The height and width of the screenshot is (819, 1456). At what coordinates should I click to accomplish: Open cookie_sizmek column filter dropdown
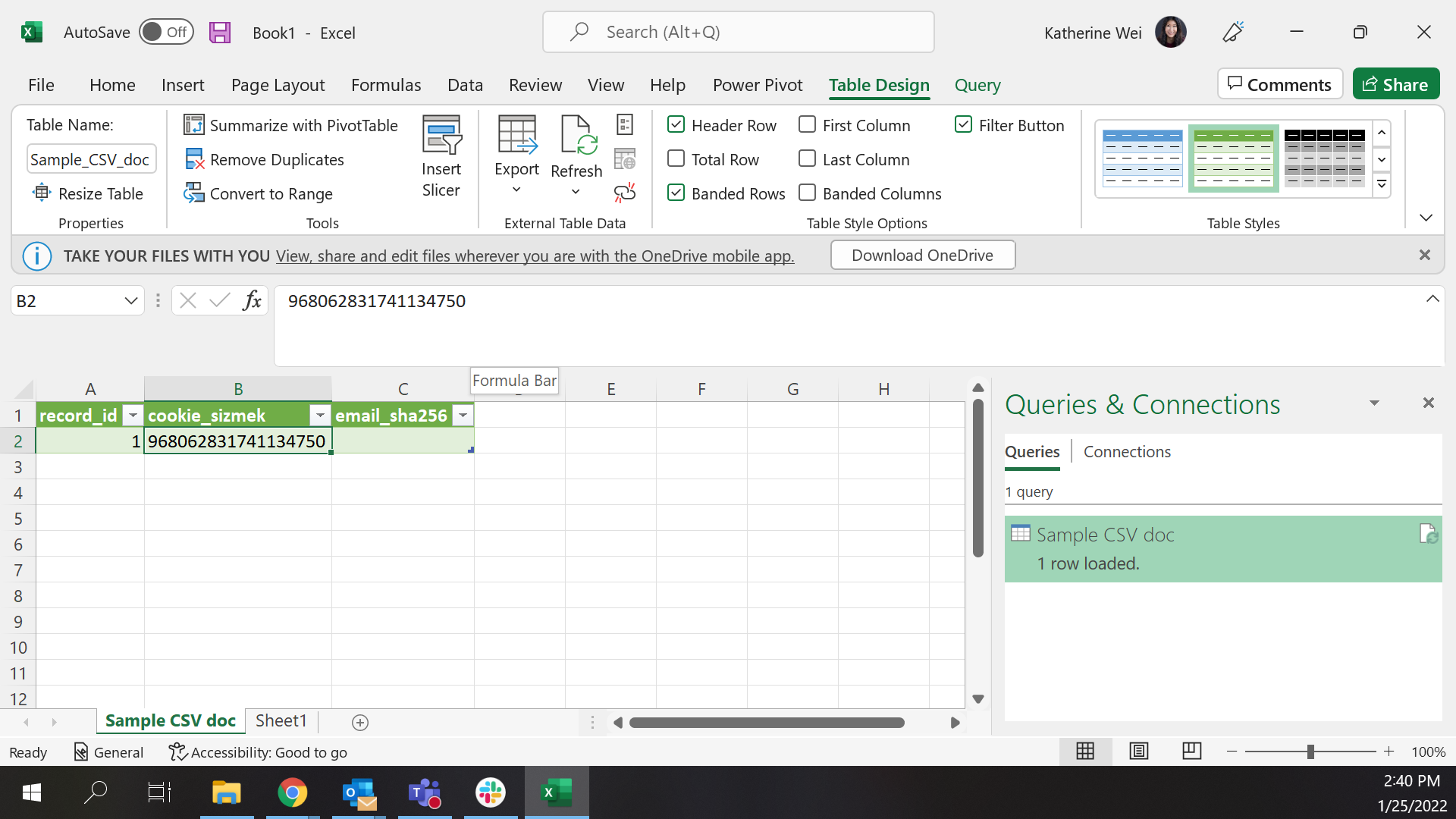(320, 416)
